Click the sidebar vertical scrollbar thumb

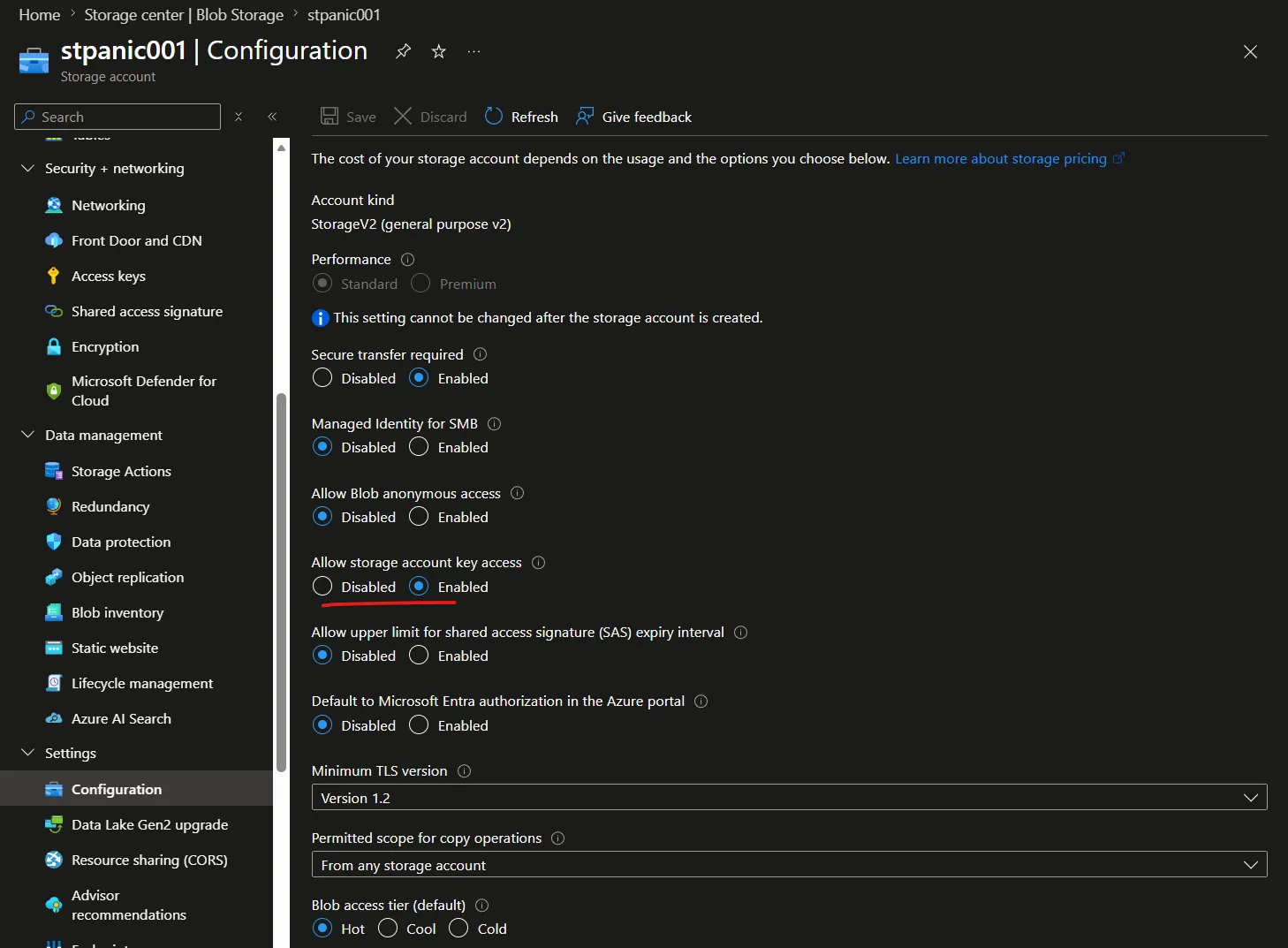[281, 583]
